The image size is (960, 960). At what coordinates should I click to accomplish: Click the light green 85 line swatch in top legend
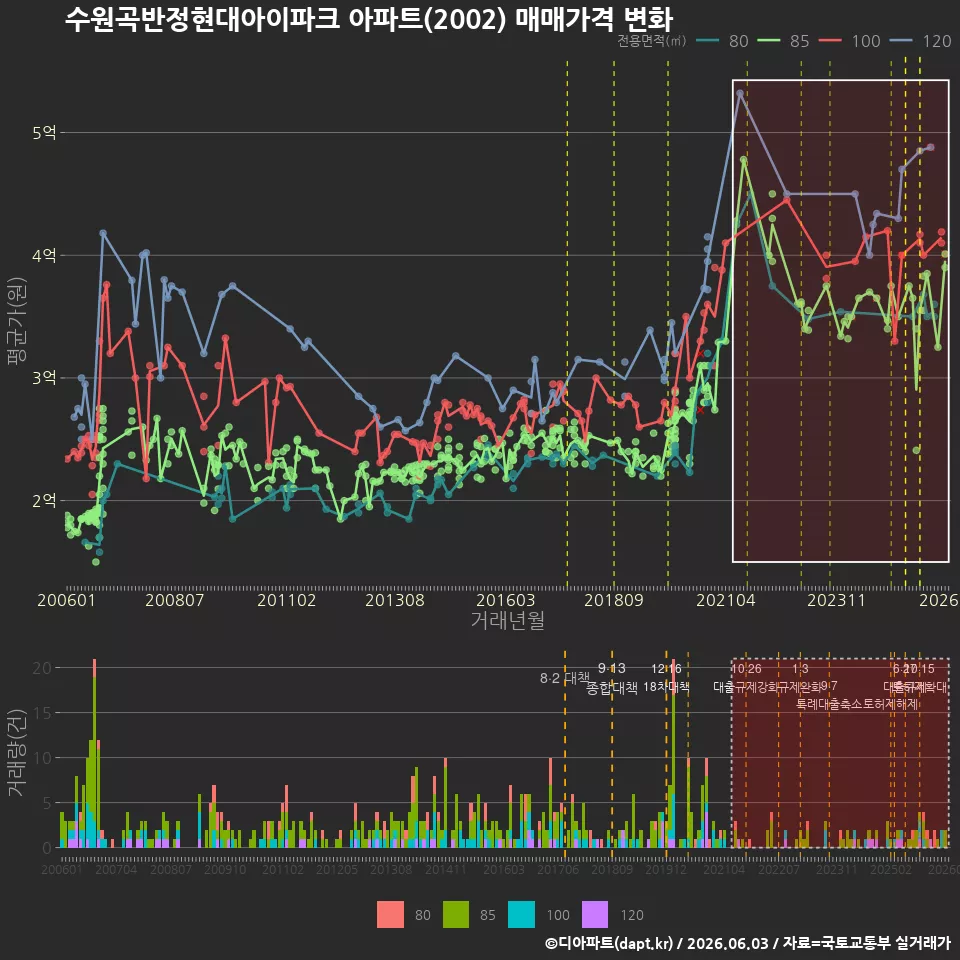tap(769, 40)
